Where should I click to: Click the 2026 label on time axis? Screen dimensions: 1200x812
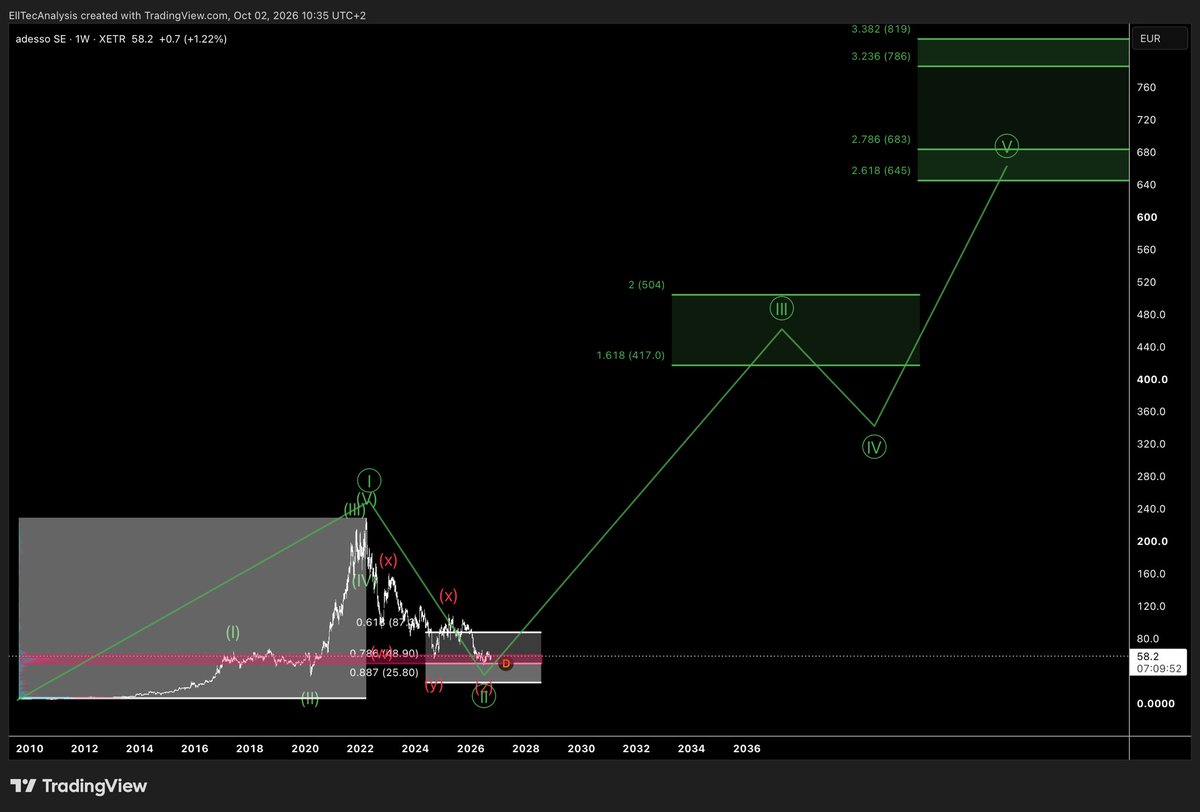coord(470,748)
